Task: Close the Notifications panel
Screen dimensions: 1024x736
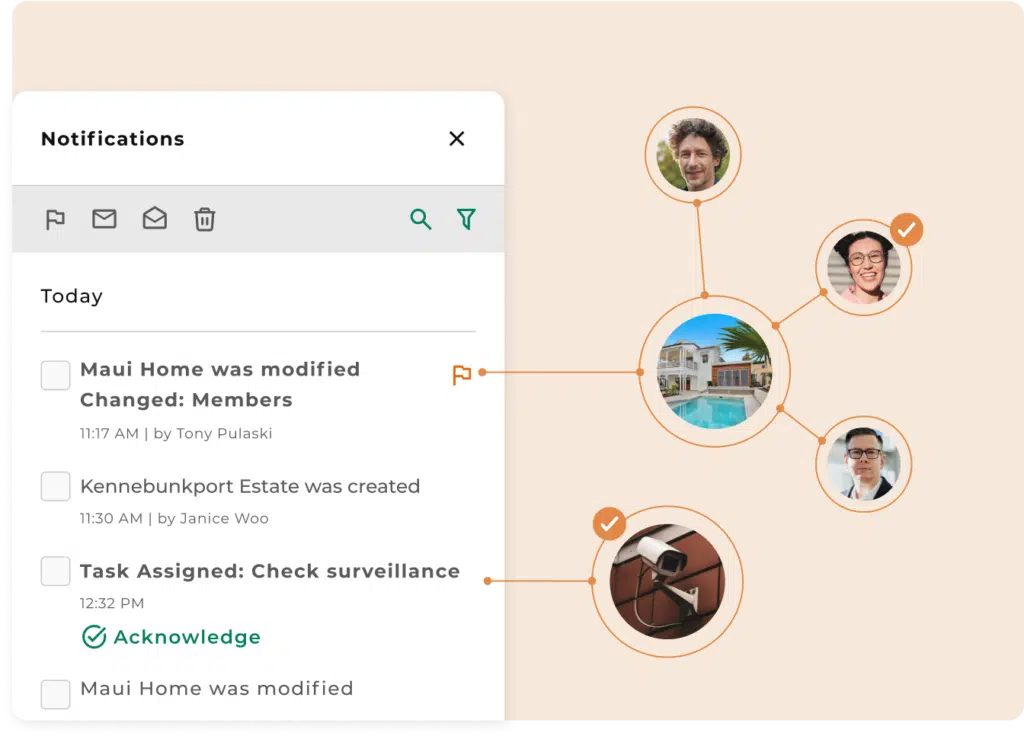Action: (x=457, y=139)
